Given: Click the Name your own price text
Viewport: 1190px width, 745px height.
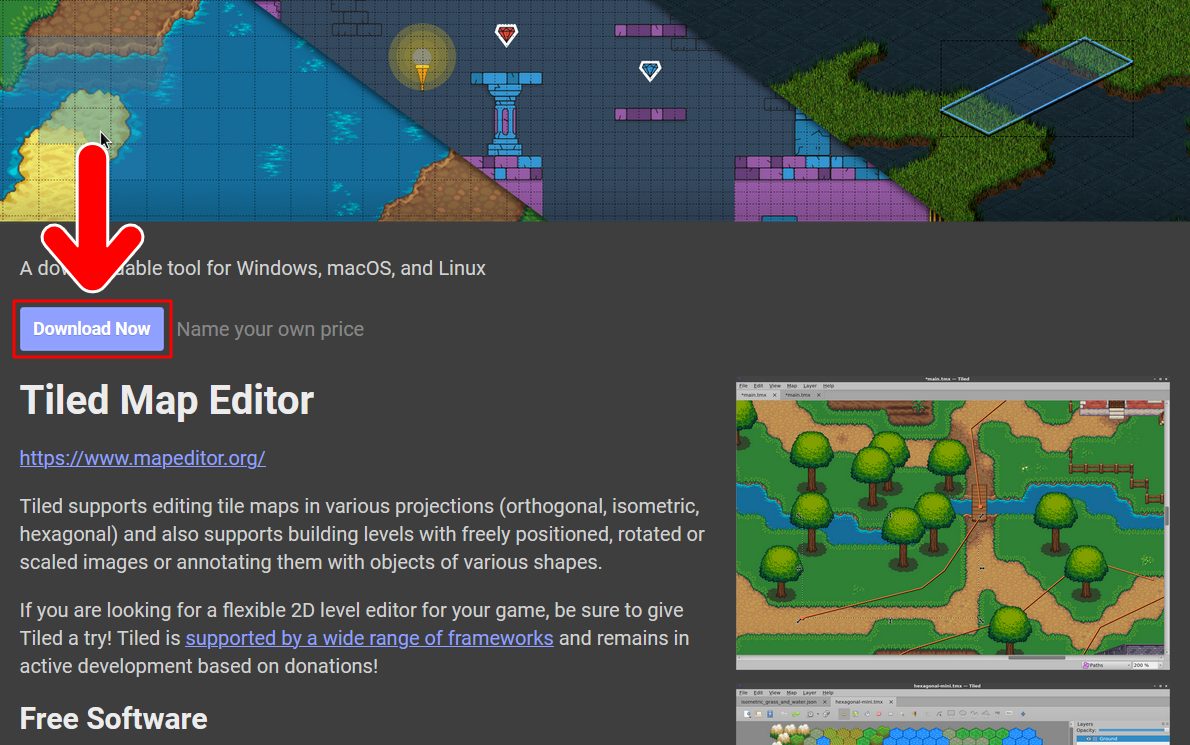Looking at the screenshot, I should coord(269,328).
